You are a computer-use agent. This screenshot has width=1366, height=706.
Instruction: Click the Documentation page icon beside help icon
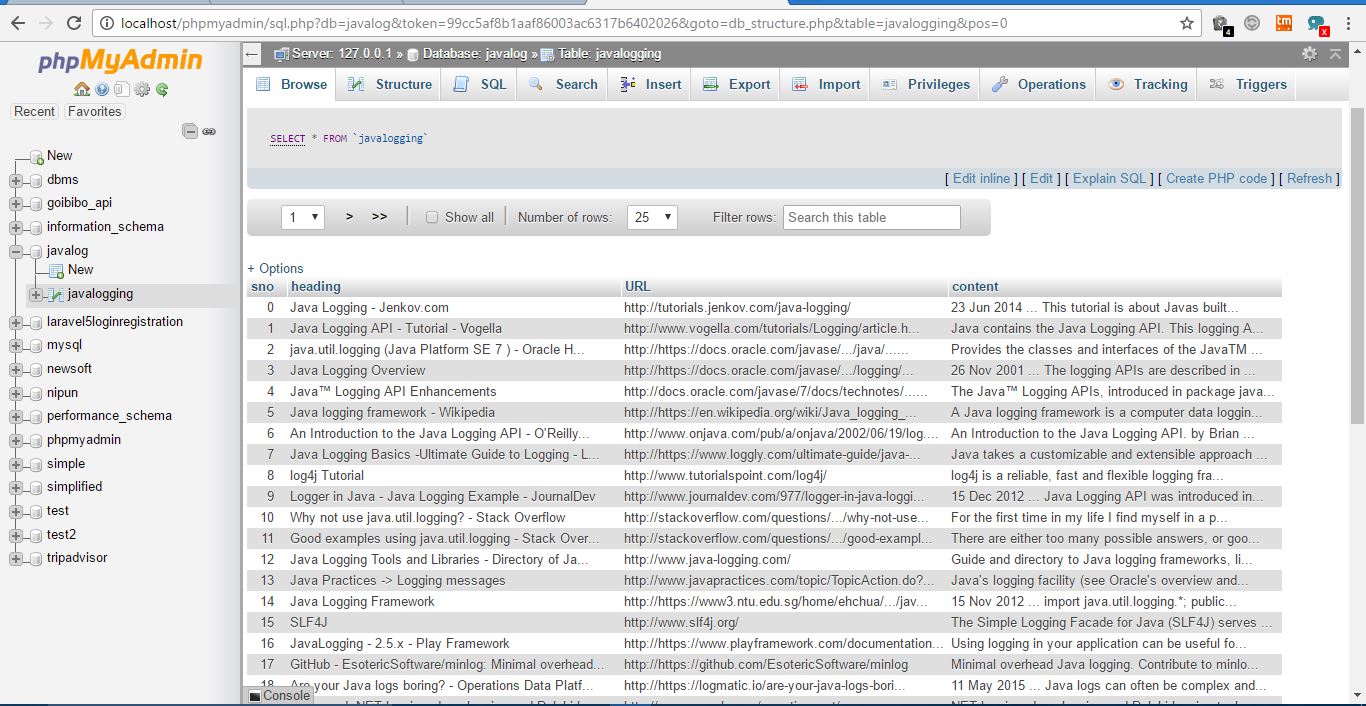click(122, 90)
